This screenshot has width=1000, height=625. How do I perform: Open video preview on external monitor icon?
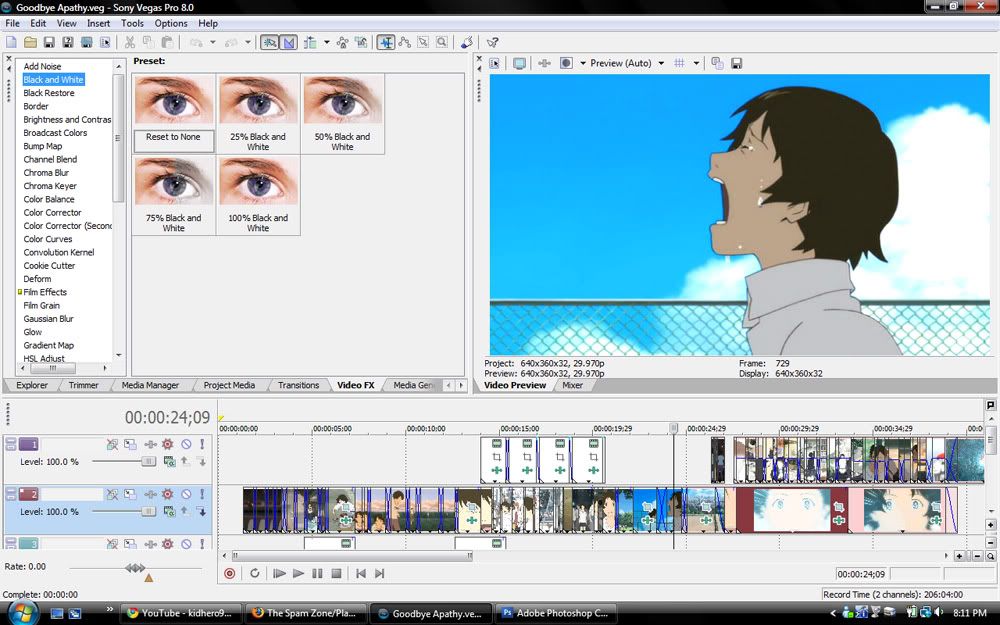(x=519, y=63)
